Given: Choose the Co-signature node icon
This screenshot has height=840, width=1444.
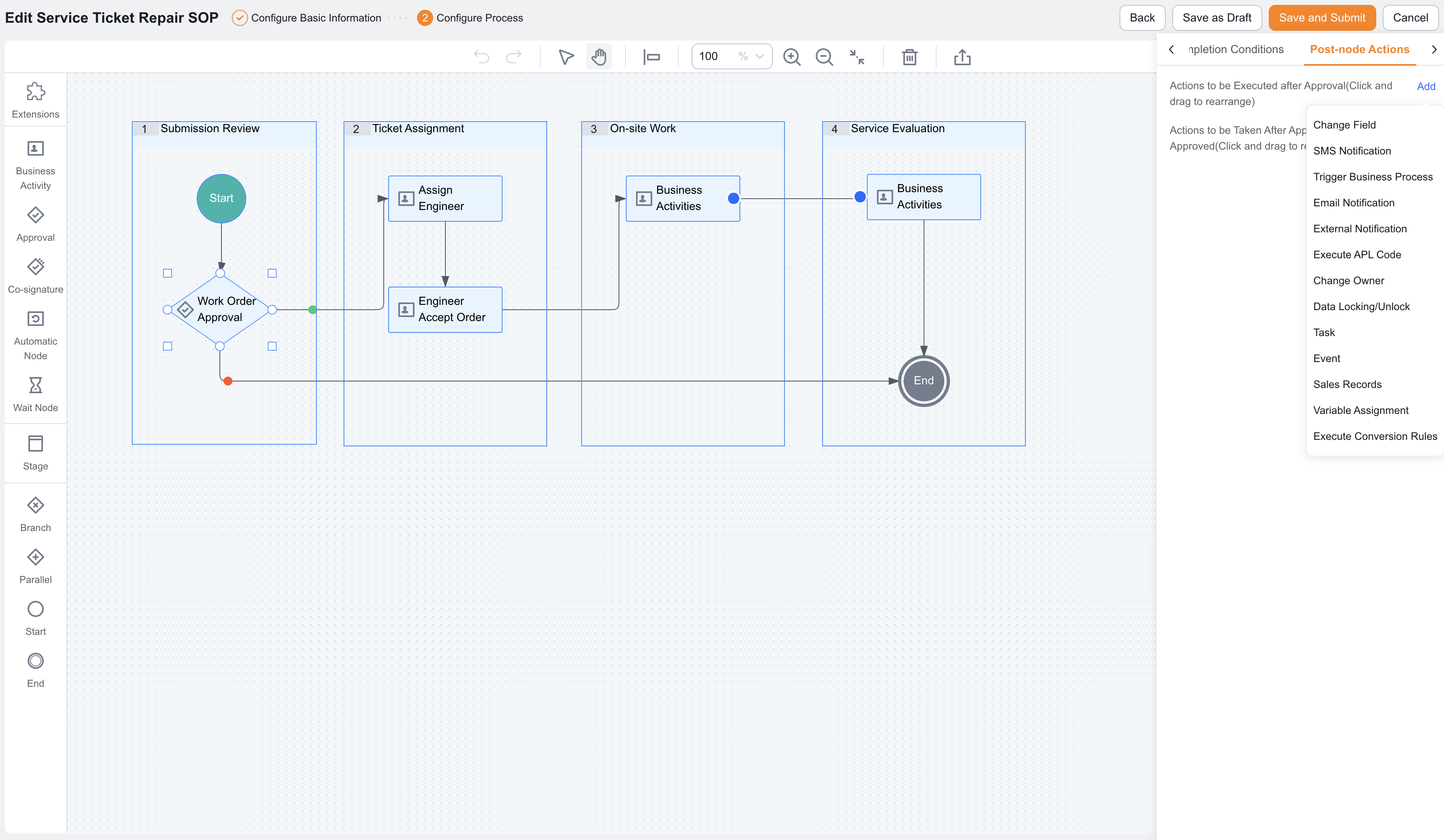Looking at the screenshot, I should tap(36, 267).
